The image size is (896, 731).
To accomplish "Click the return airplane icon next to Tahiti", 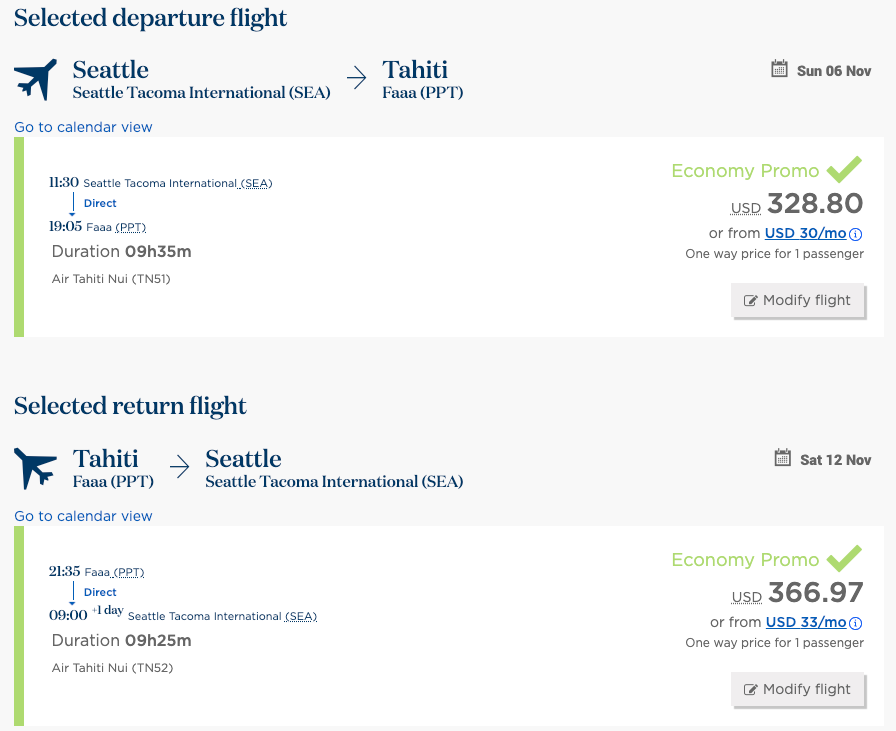I will (35, 468).
